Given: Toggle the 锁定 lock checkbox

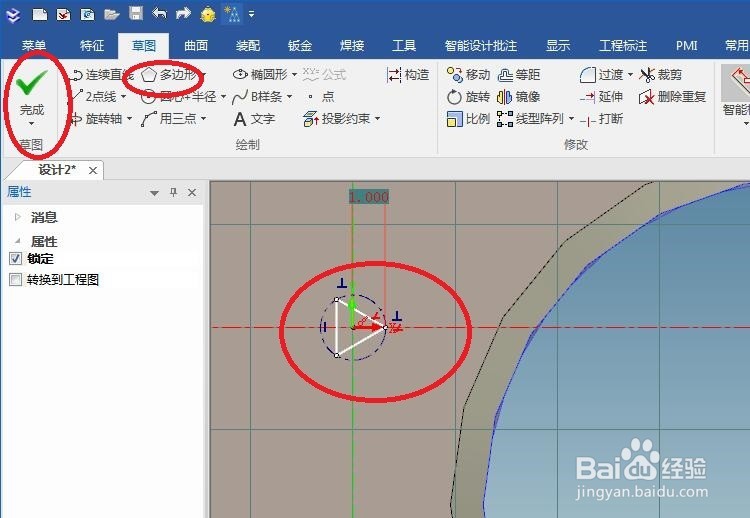Looking at the screenshot, I should (15, 259).
